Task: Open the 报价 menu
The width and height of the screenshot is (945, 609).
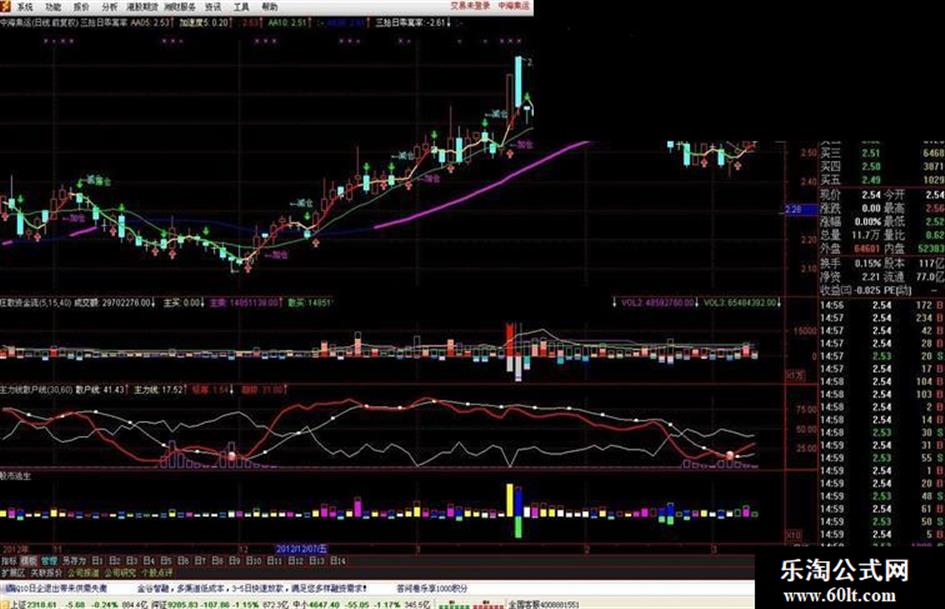Action: point(81,7)
